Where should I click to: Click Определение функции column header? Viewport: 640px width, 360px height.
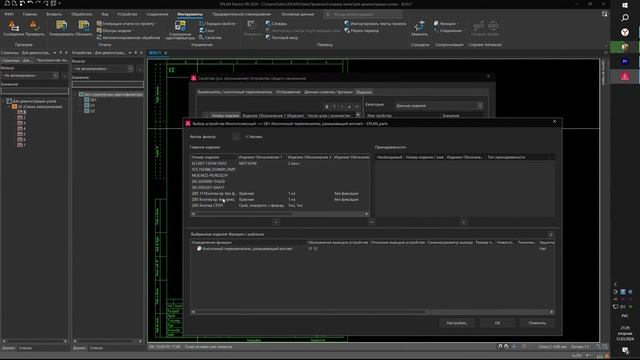pyautogui.click(x=248, y=242)
